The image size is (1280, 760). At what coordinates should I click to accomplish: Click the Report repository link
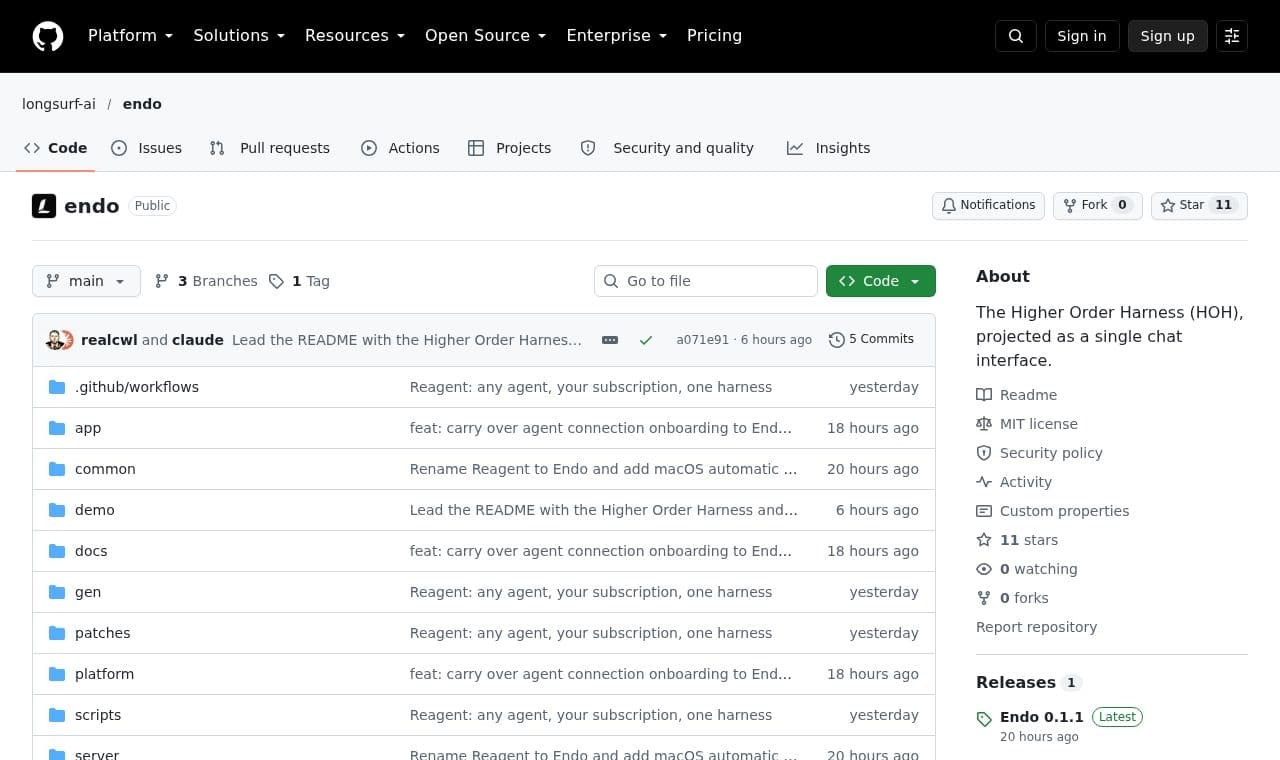pos(1036,627)
